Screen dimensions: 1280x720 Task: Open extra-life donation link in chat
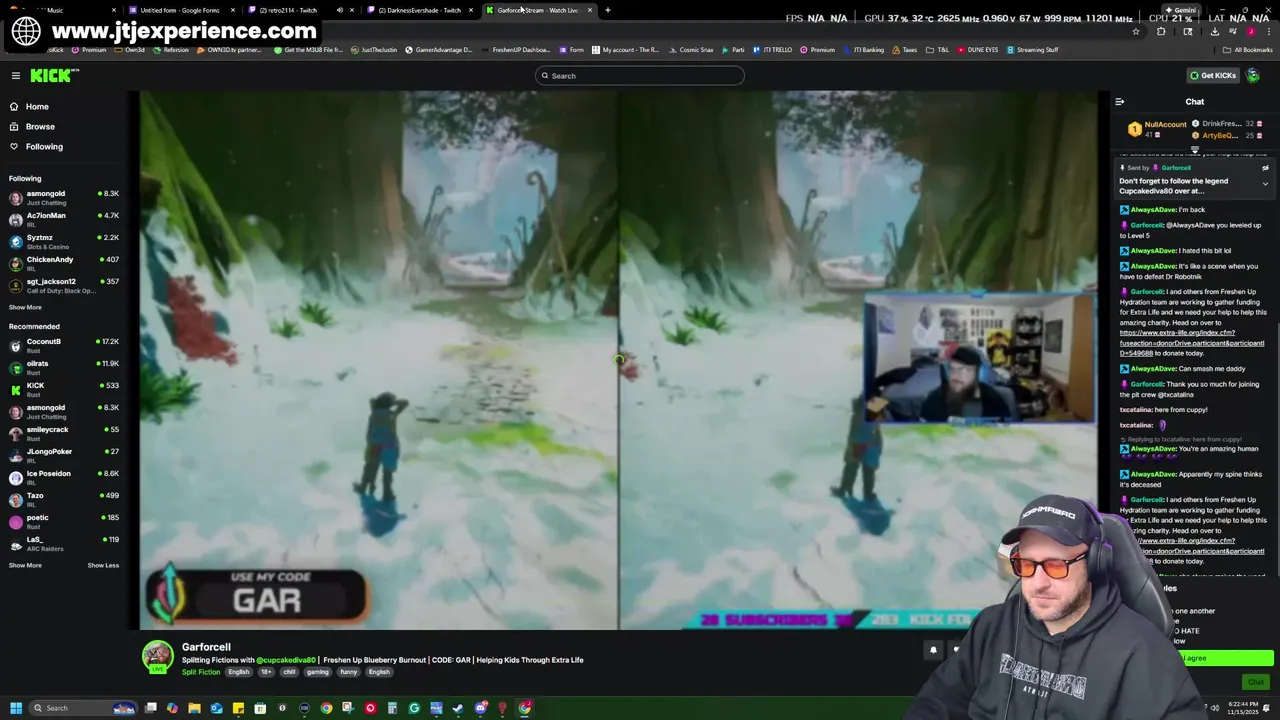(1191, 343)
